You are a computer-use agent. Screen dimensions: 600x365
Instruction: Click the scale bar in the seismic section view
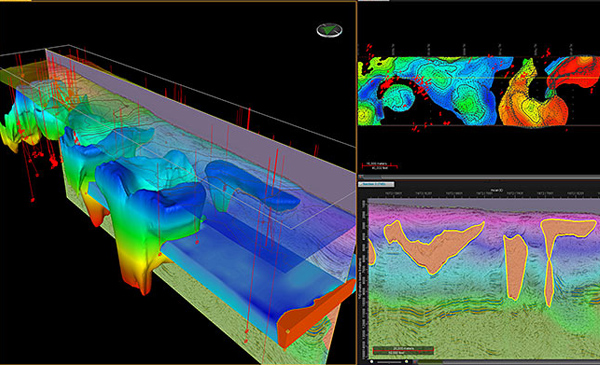pyautogui.click(x=403, y=350)
